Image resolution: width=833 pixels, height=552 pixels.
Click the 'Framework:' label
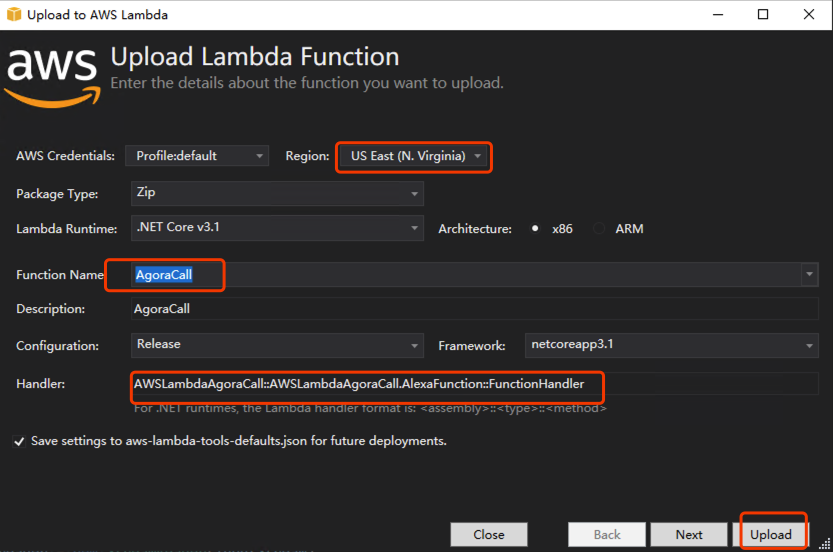click(472, 346)
